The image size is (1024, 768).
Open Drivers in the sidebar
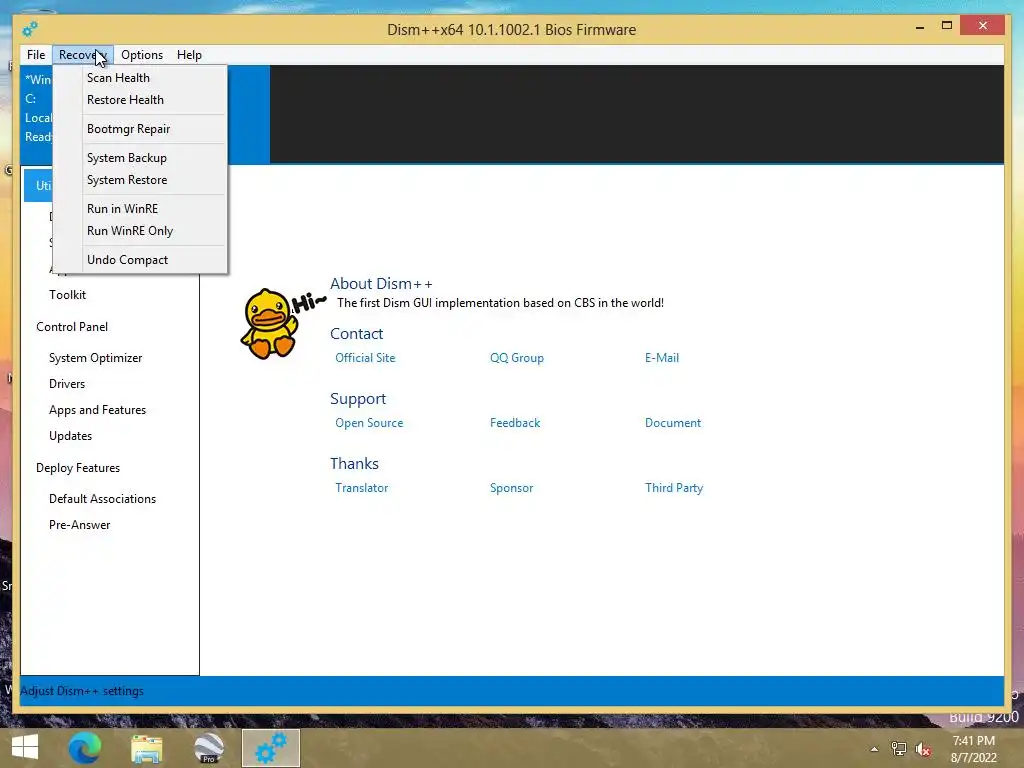click(67, 384)
